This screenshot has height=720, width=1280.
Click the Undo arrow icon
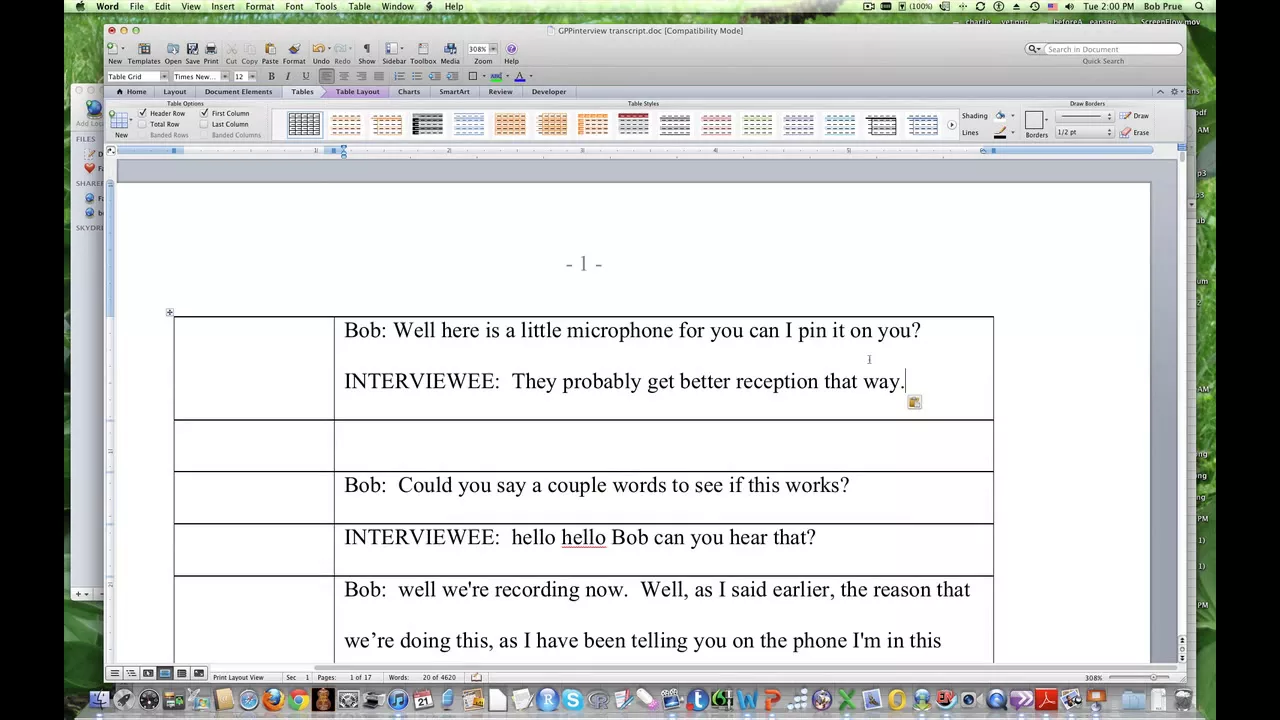318,49
